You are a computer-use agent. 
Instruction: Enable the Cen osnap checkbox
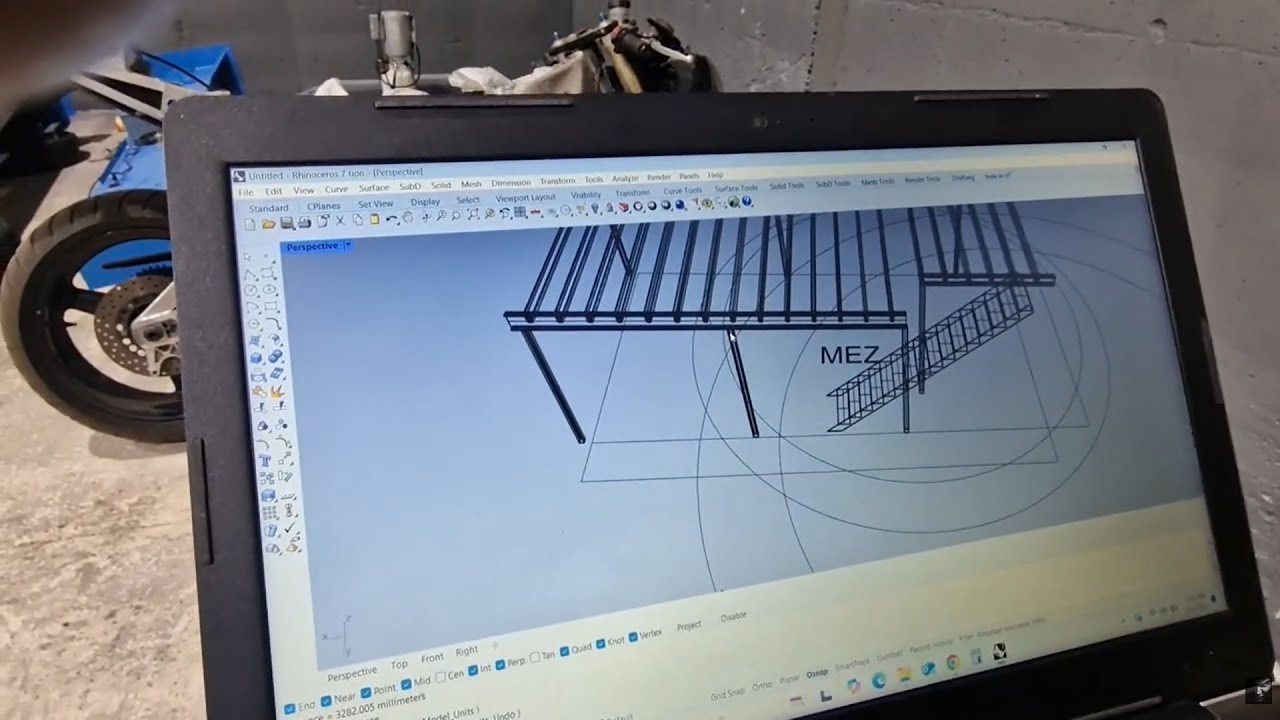pyautogui.click(x=440, y=677)
